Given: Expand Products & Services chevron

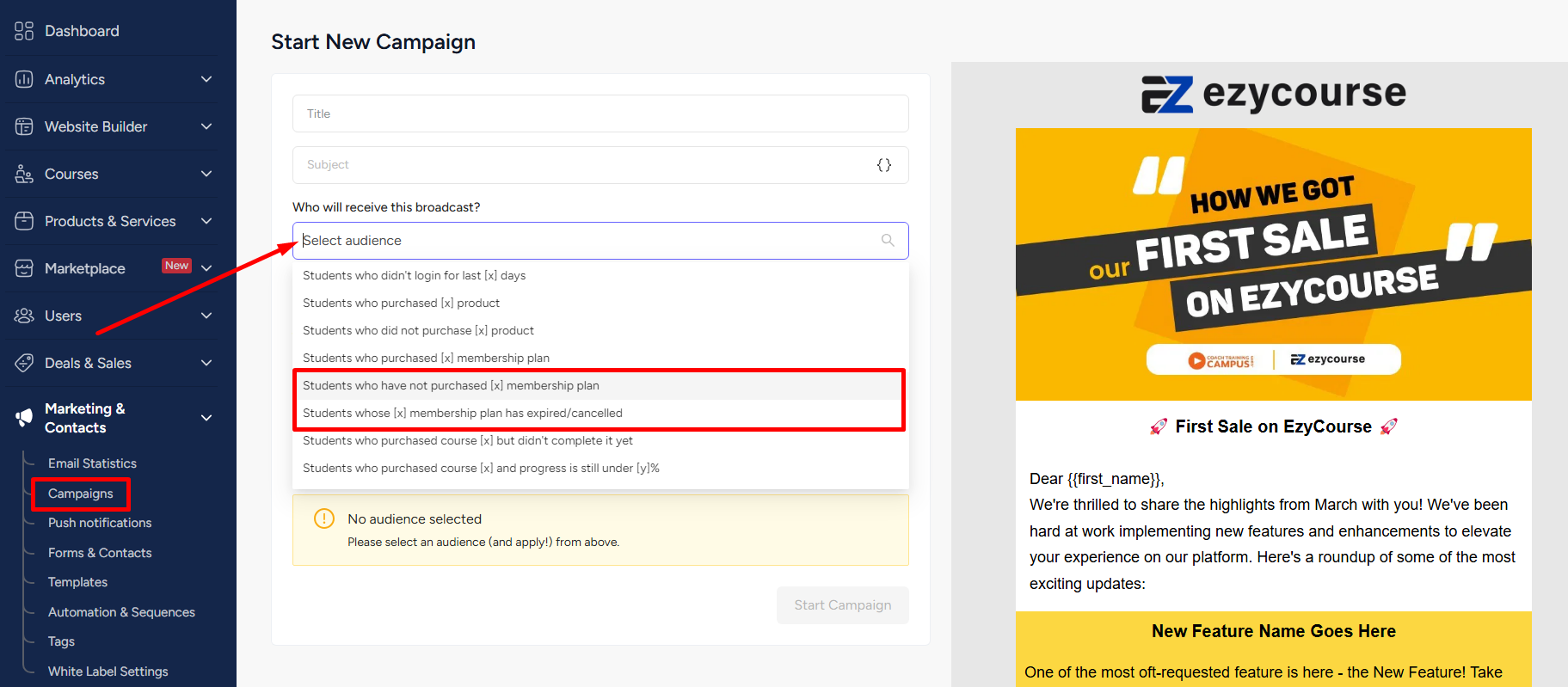Looking at the screenshot, I should click(206, 221).
